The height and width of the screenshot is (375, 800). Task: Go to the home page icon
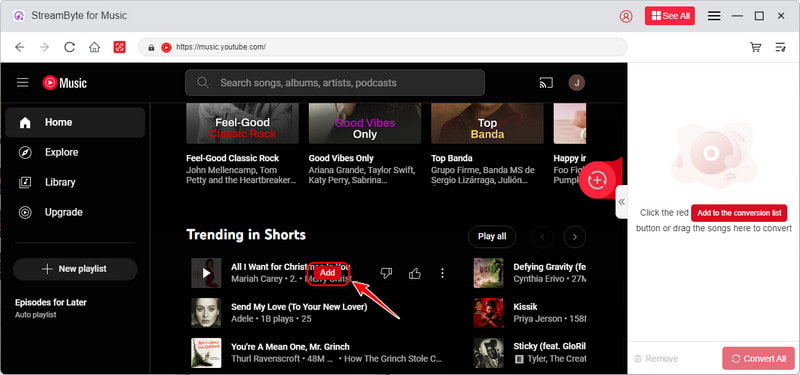point(94,47)
